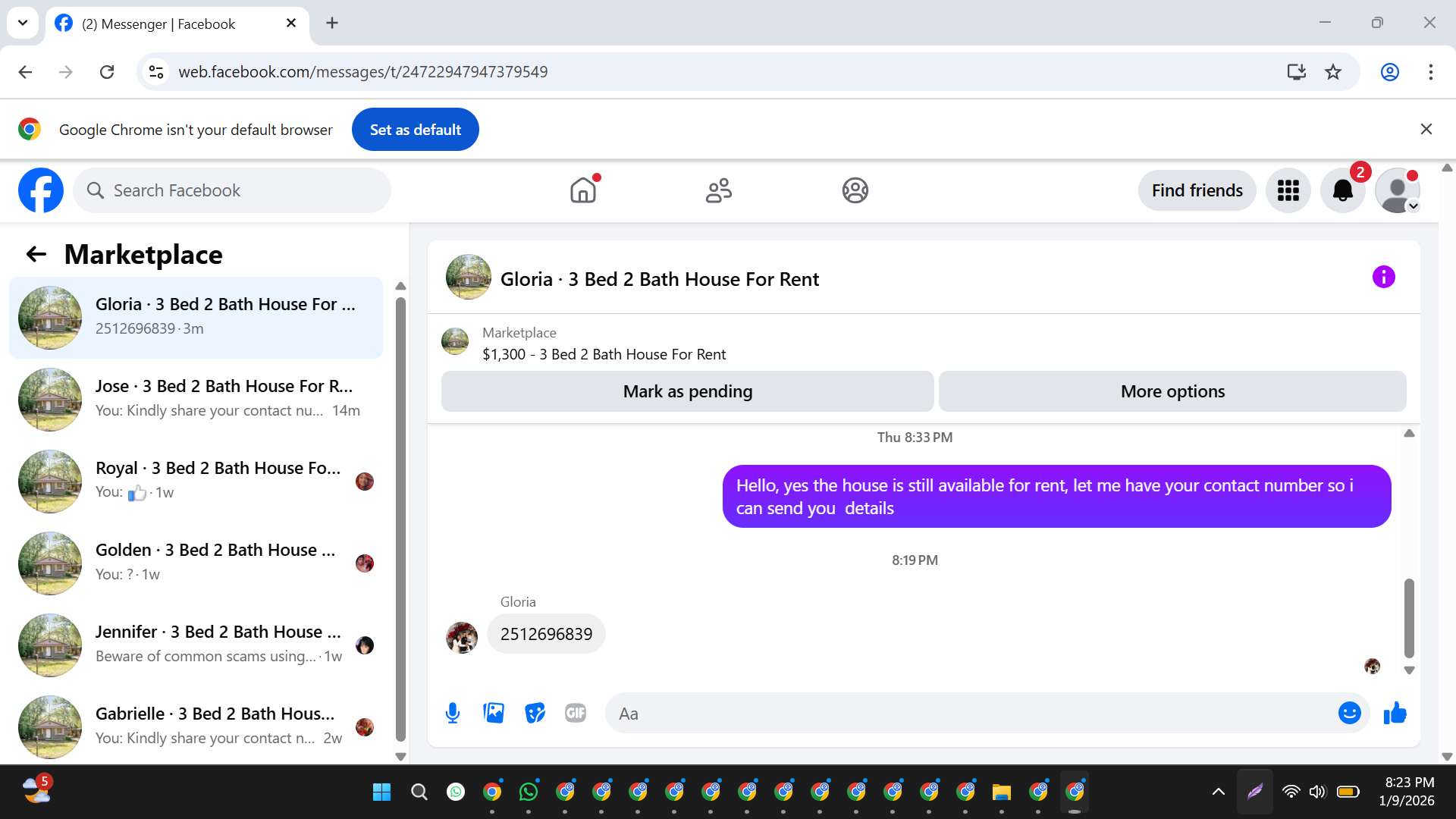Open the Facebook menu grid icon
Image resolution: width=1456 pixels, height=819 pixels.
[1288, 190]
